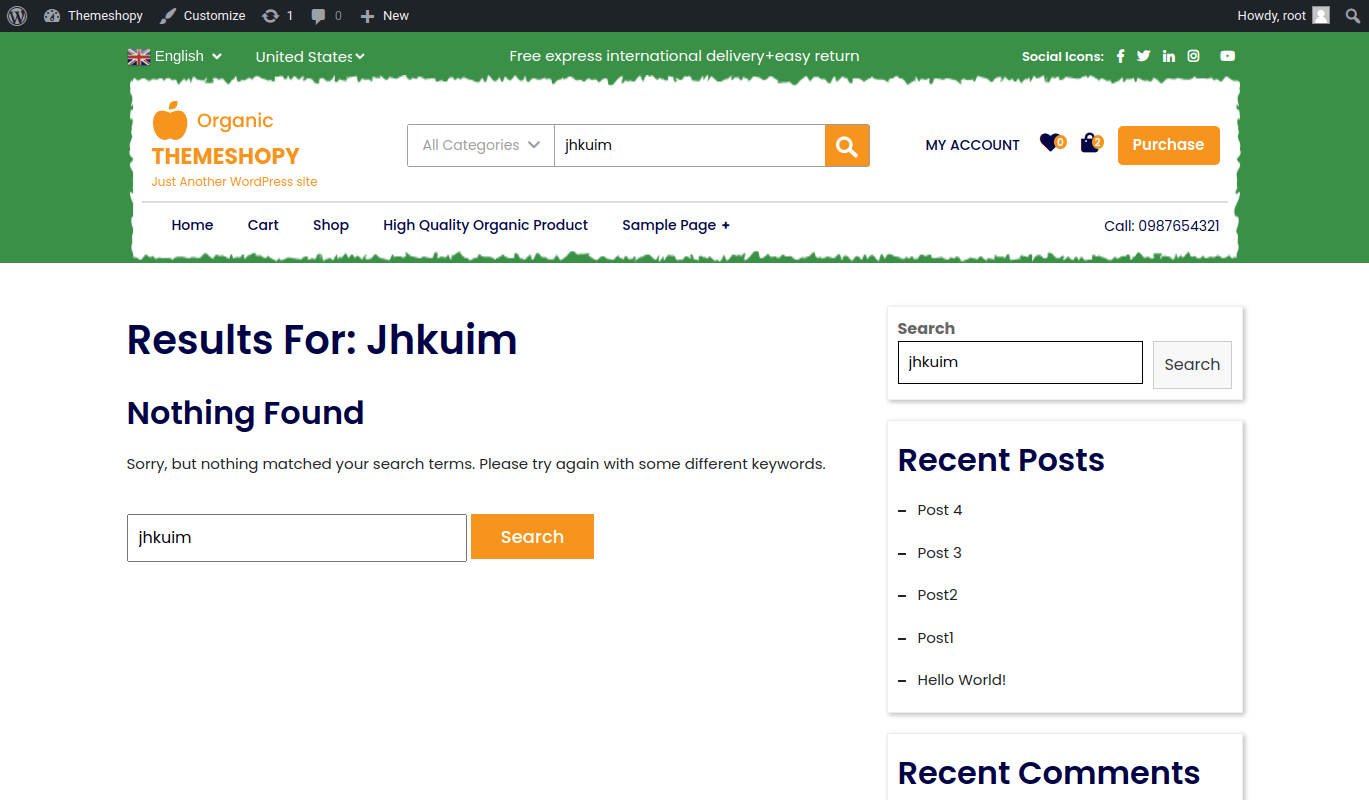Viewport: 1369px width, 800px height.
Task: Click the orange apple site logo
Action: click(x=169, y=121)
